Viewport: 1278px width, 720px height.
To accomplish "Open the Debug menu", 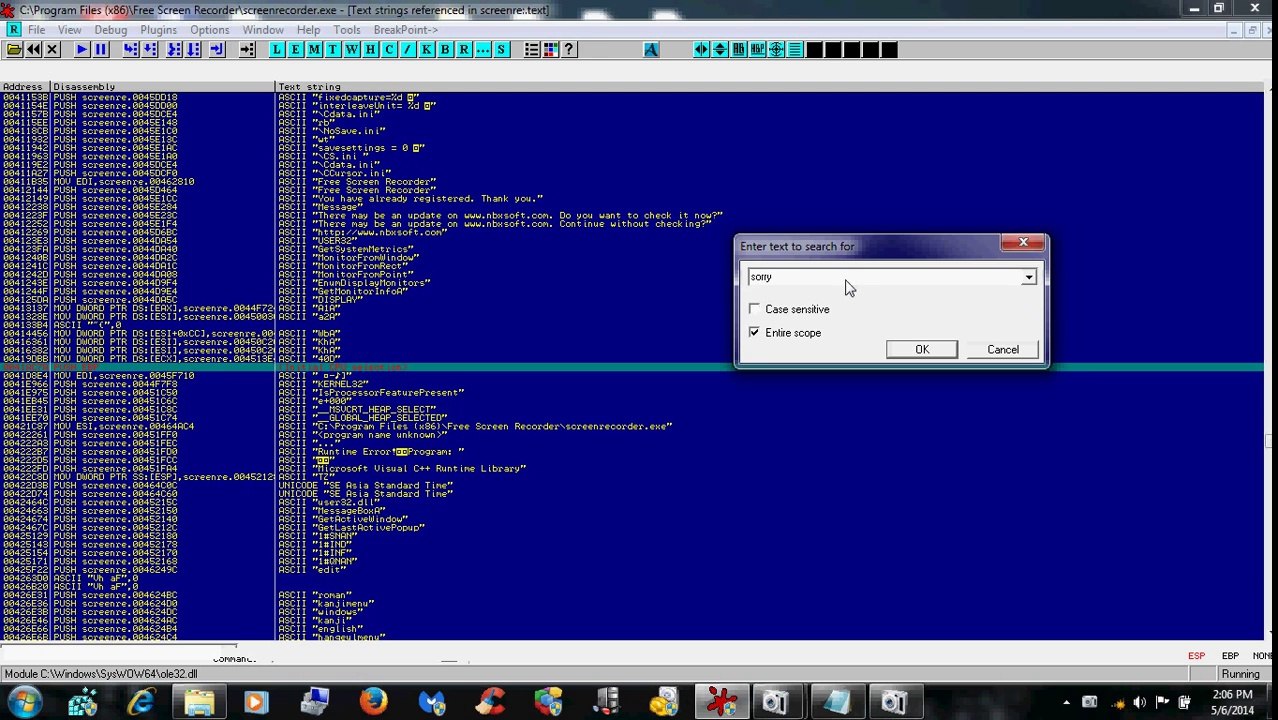I will [x=111, y=30].
